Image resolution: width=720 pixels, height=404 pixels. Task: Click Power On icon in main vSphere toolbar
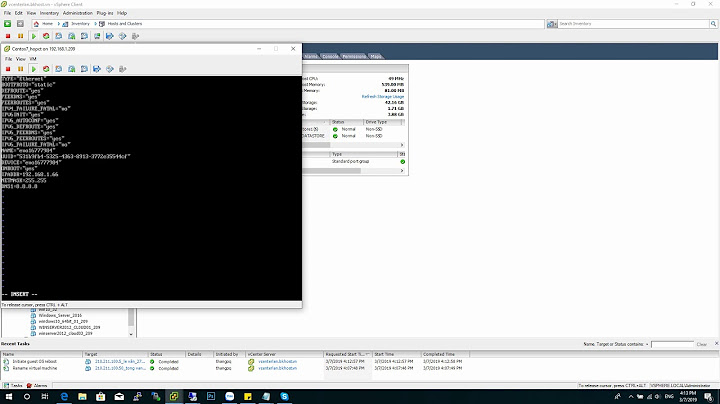34,36
